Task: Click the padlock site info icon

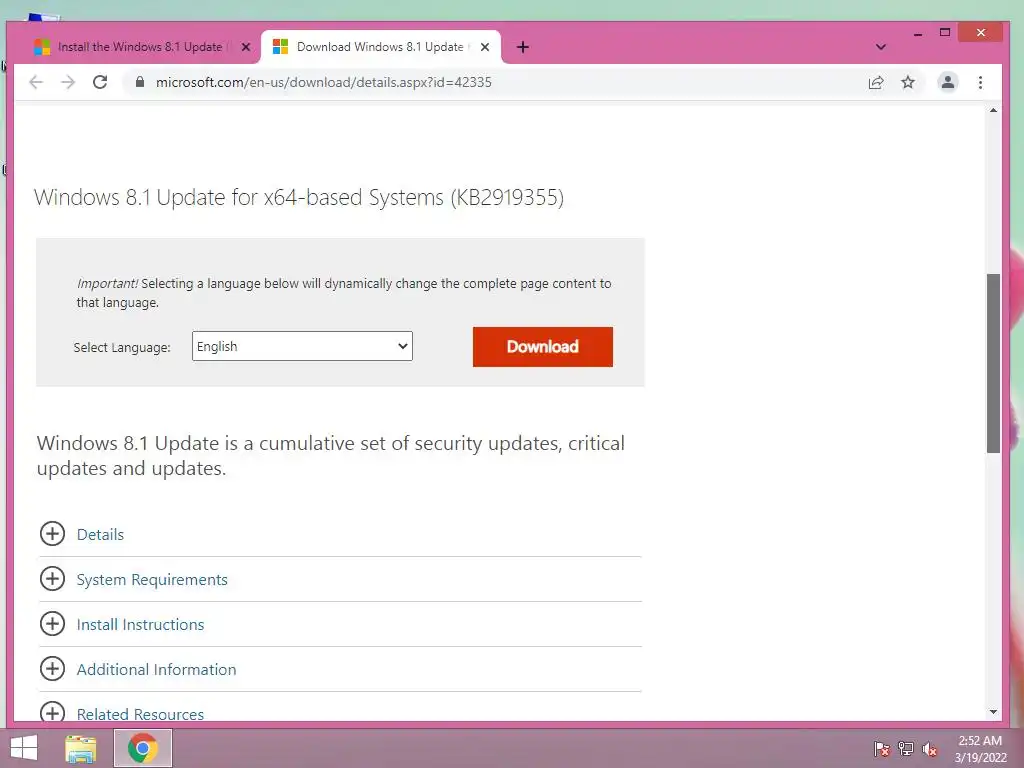Action: click(x=139, y=82)
